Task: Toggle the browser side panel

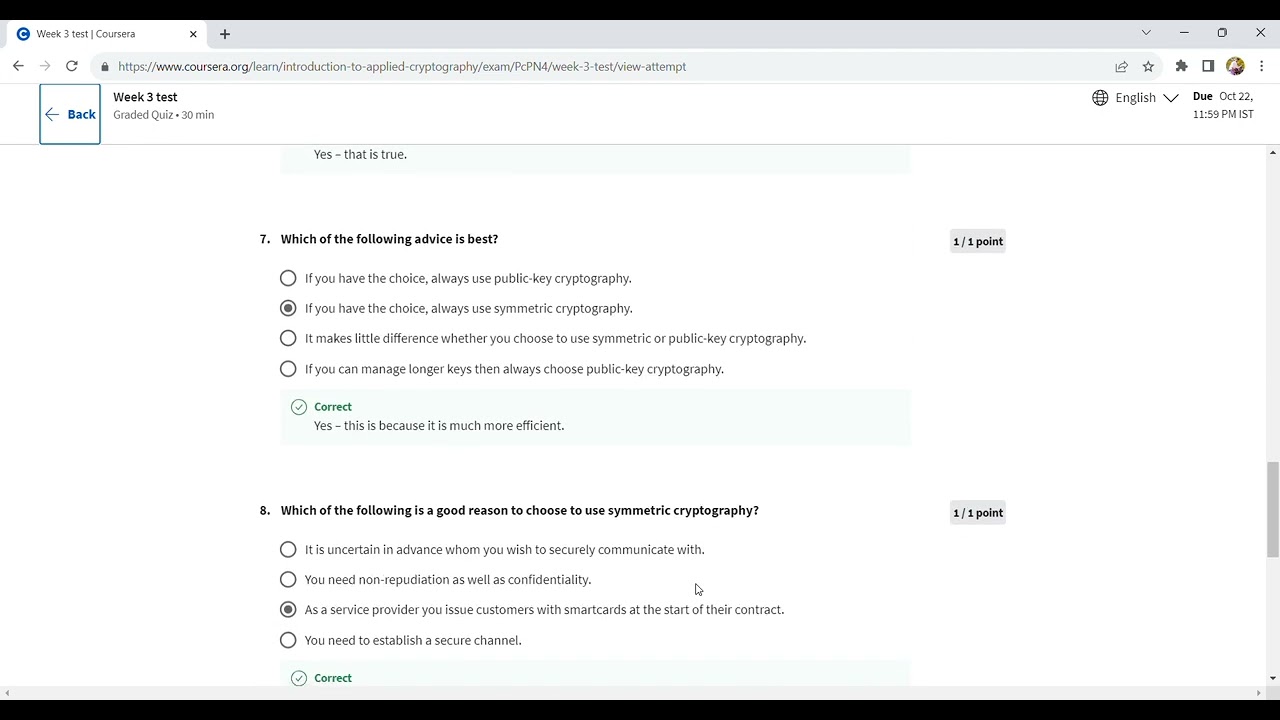Action: 1208,66
